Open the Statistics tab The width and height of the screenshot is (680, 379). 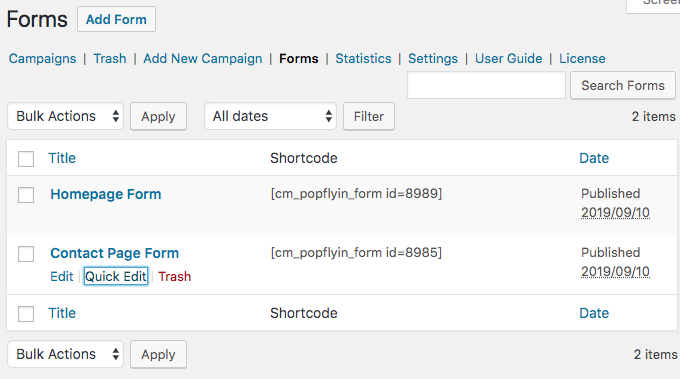coord(363,59)
